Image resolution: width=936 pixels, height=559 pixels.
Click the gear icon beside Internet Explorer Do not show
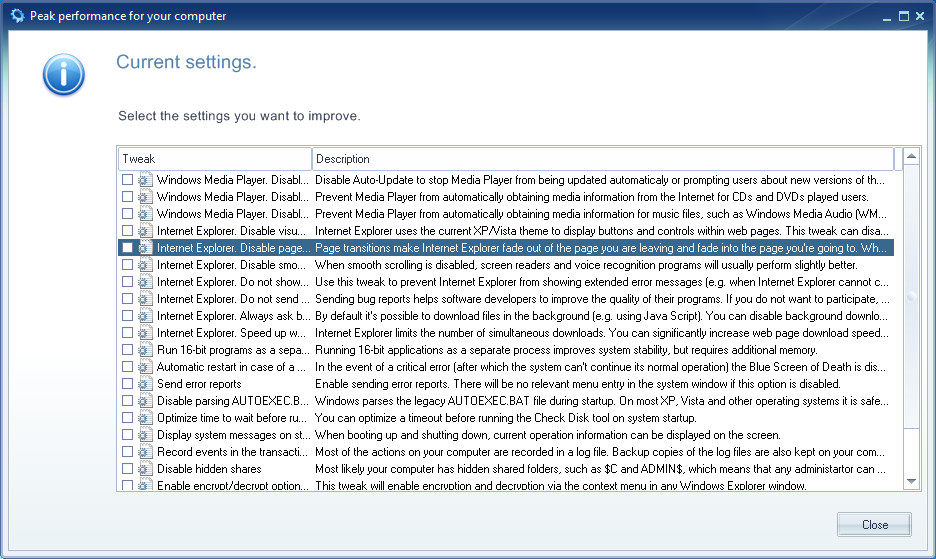[x=144, y=282]
